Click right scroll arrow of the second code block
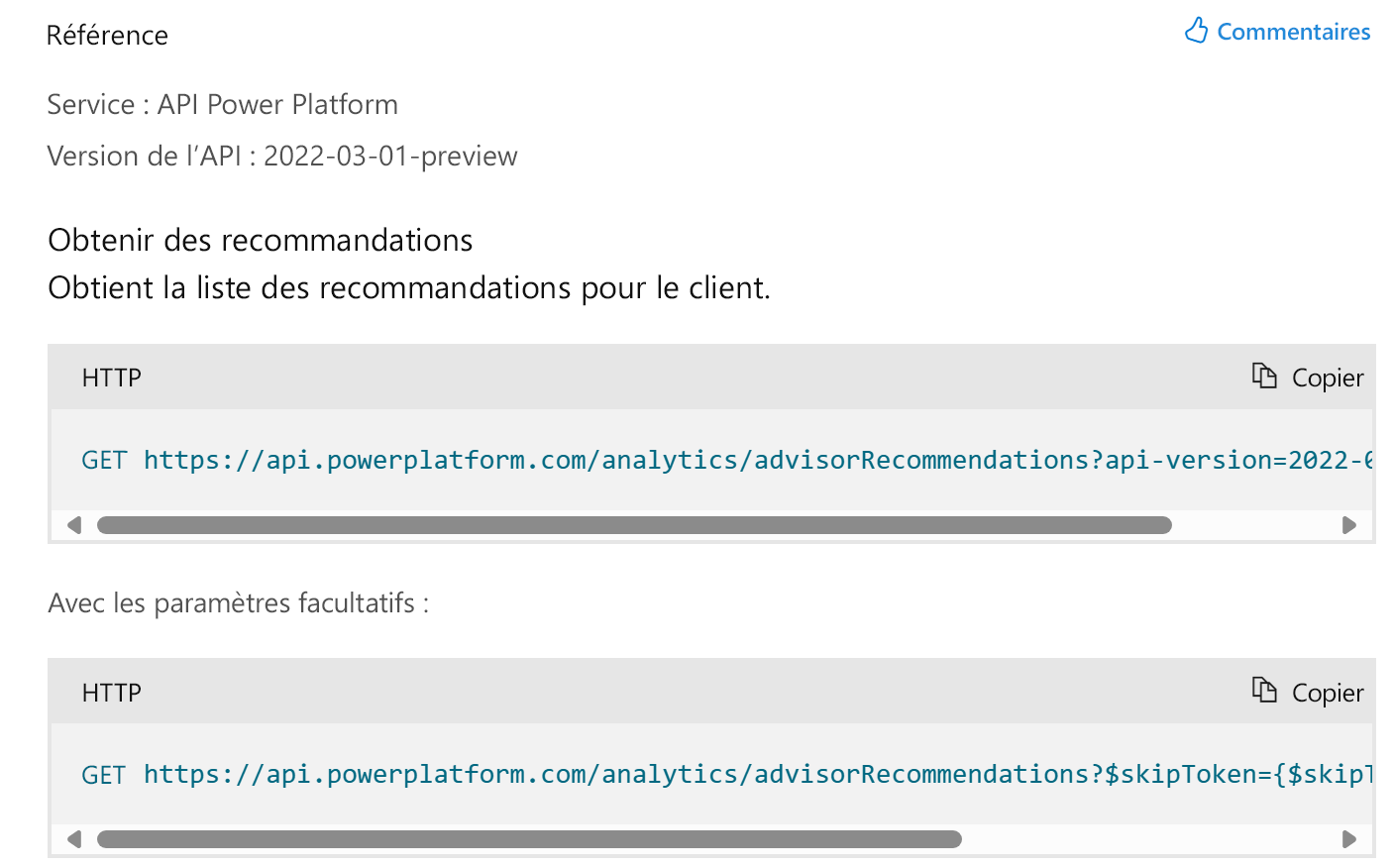1394x868 pixels. (x=1348, y=839)
